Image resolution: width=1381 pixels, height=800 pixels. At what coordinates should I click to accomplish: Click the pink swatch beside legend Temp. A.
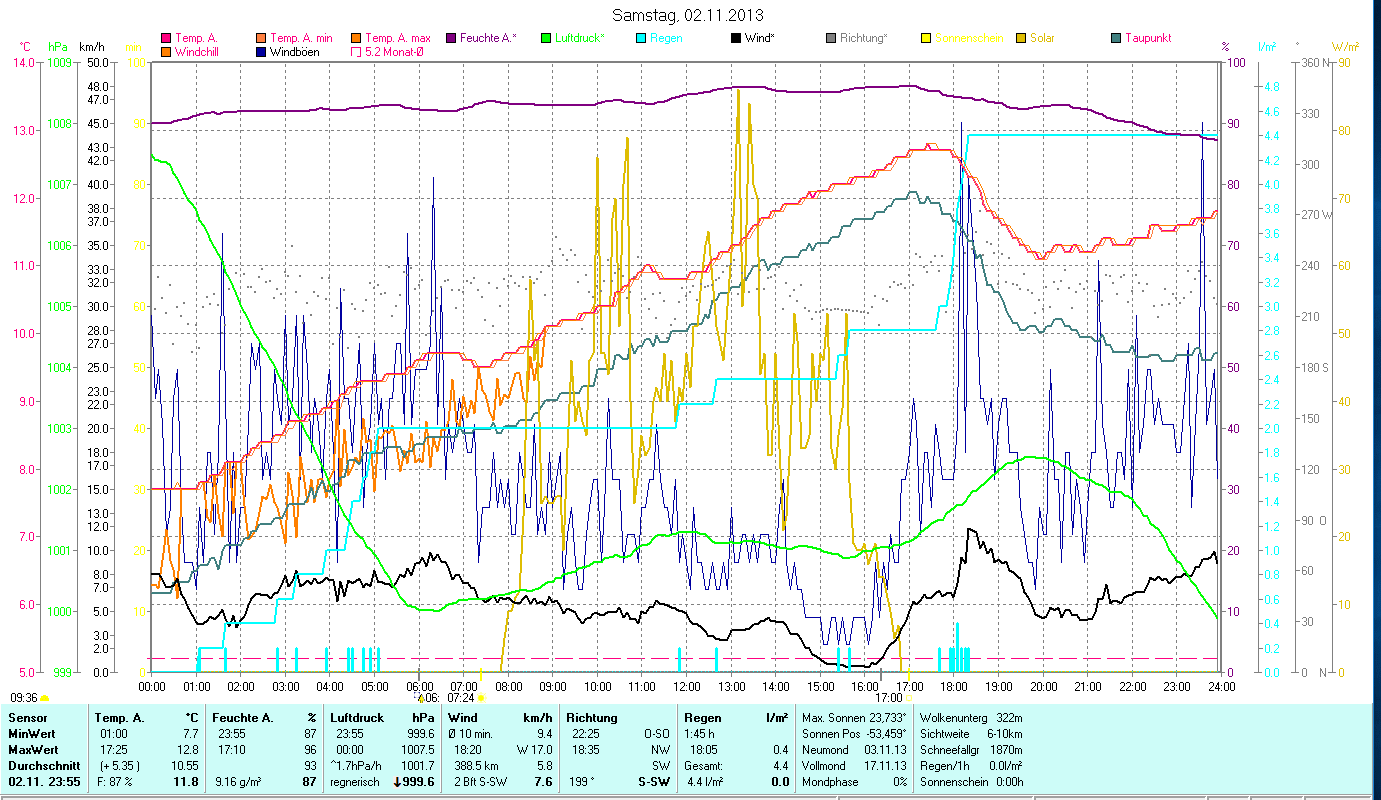(166, 38)
